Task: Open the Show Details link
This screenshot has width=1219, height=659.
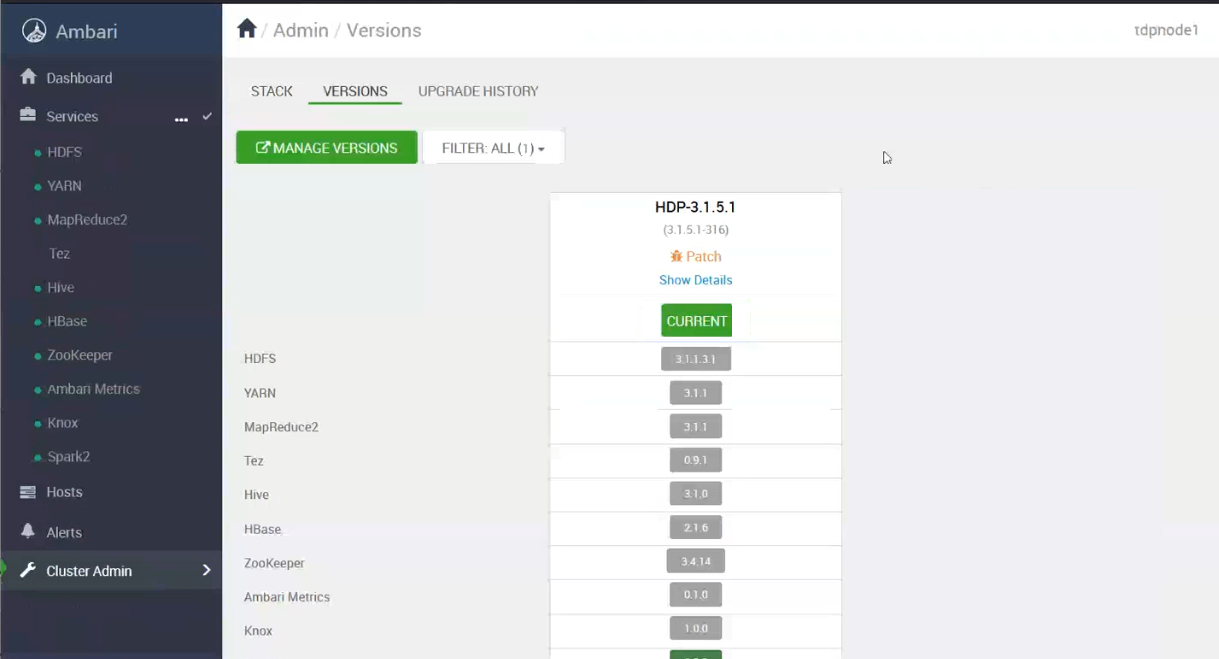Action: 696,280
